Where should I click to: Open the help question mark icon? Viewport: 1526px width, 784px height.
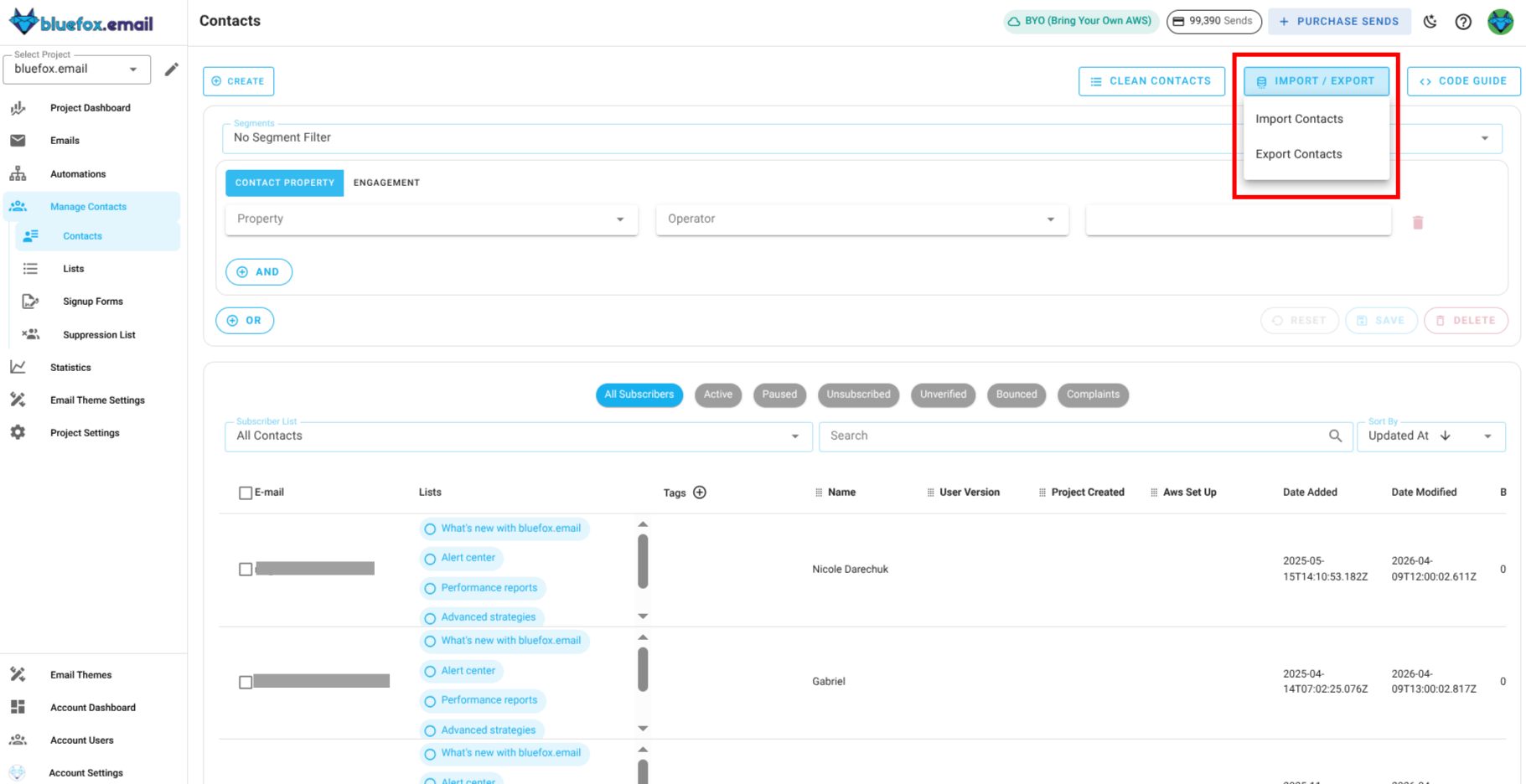tap(1464, 21)
